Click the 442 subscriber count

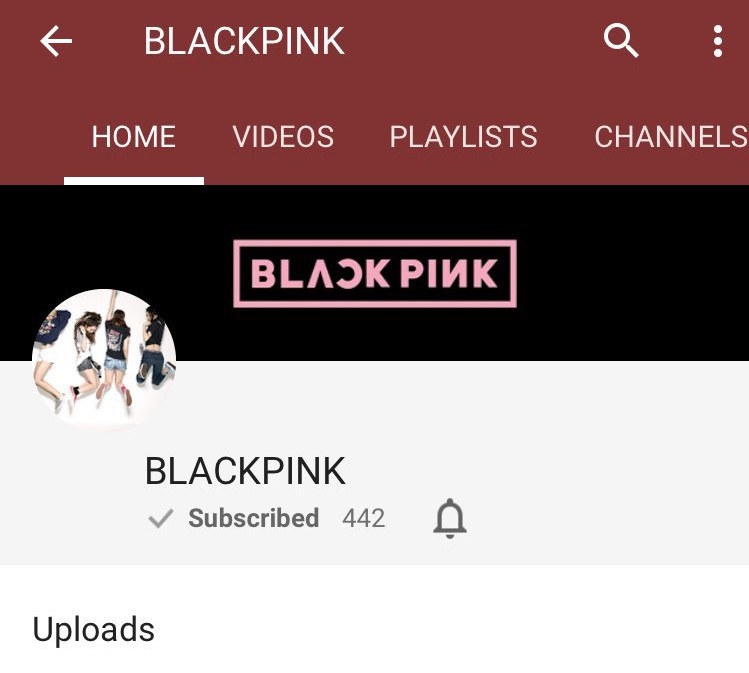click(x=364, y=519)
